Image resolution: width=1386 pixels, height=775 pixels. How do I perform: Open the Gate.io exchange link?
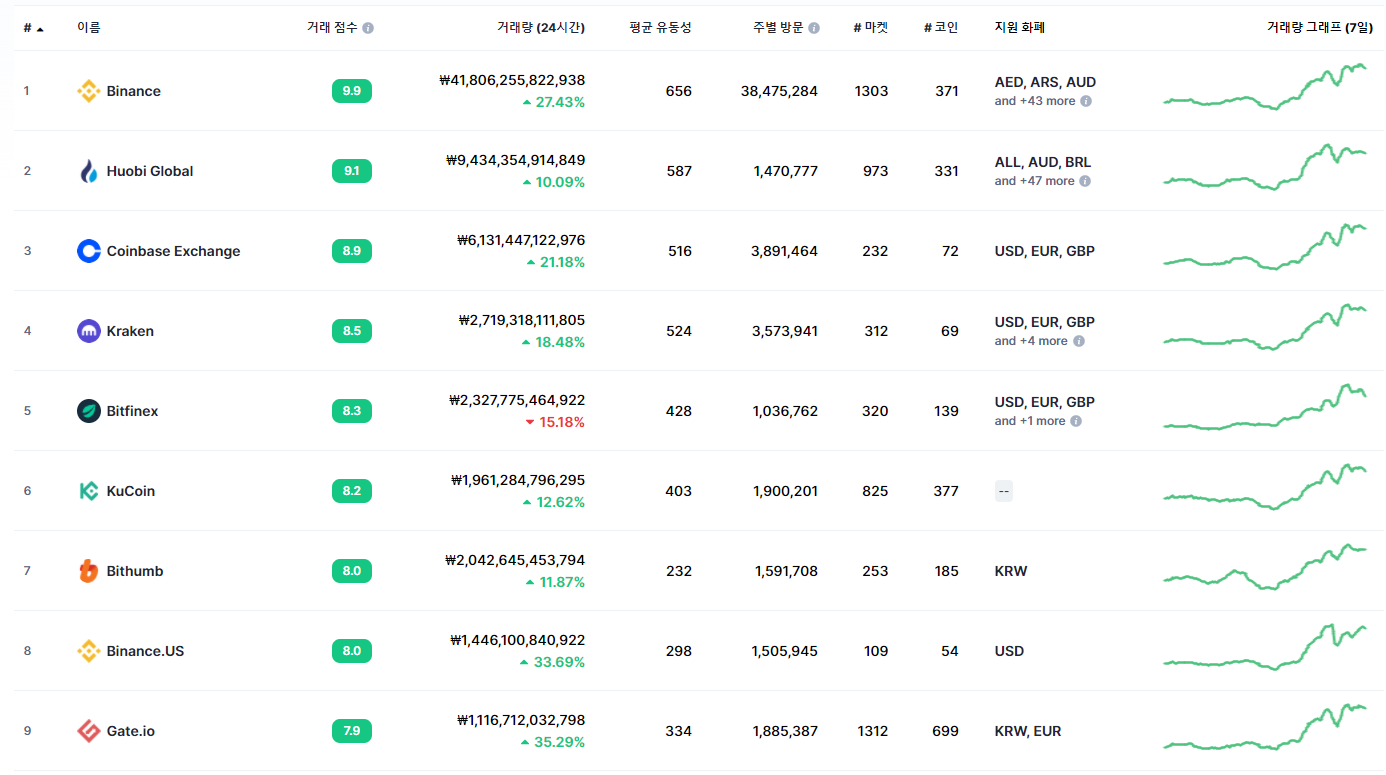click(131, 731)
